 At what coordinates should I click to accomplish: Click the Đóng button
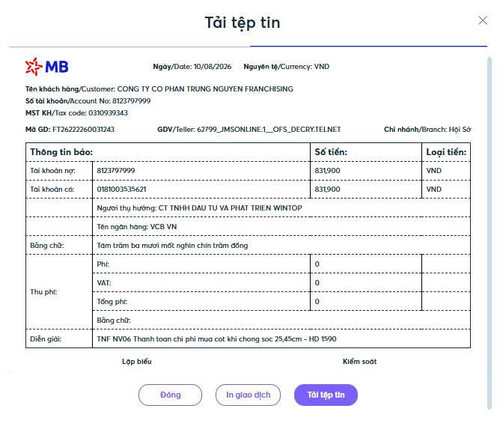click(x=170, y=395)
